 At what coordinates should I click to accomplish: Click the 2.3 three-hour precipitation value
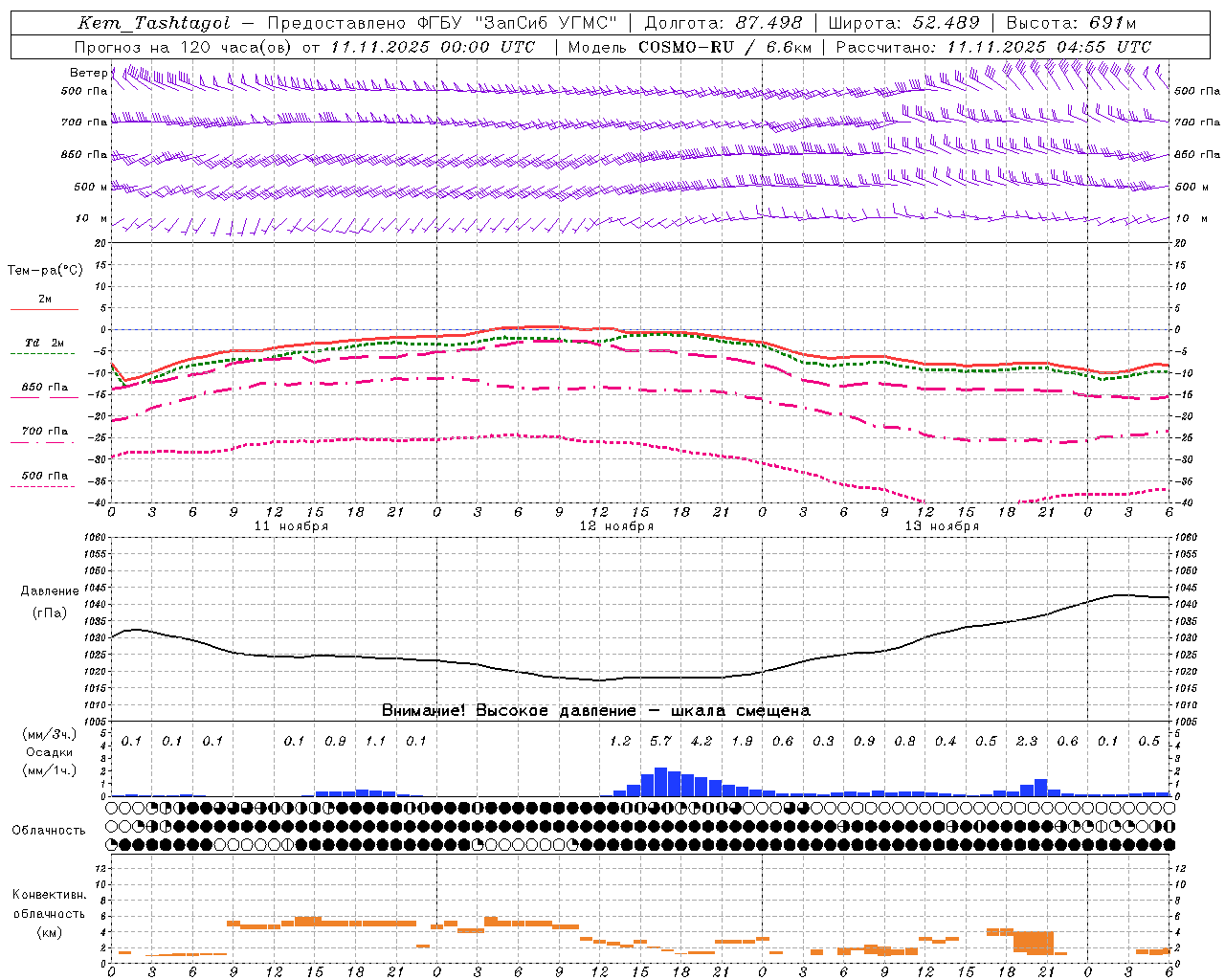pyautogui.click(x=1027, y=742)
